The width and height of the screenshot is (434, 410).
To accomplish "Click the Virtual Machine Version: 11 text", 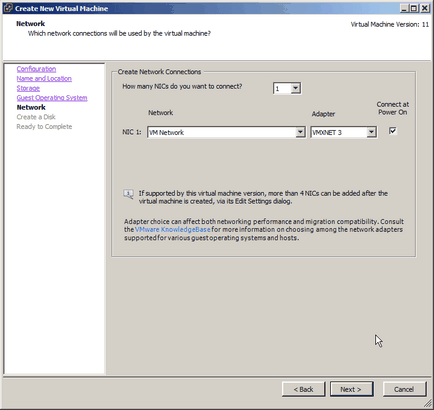I will 390,24.
